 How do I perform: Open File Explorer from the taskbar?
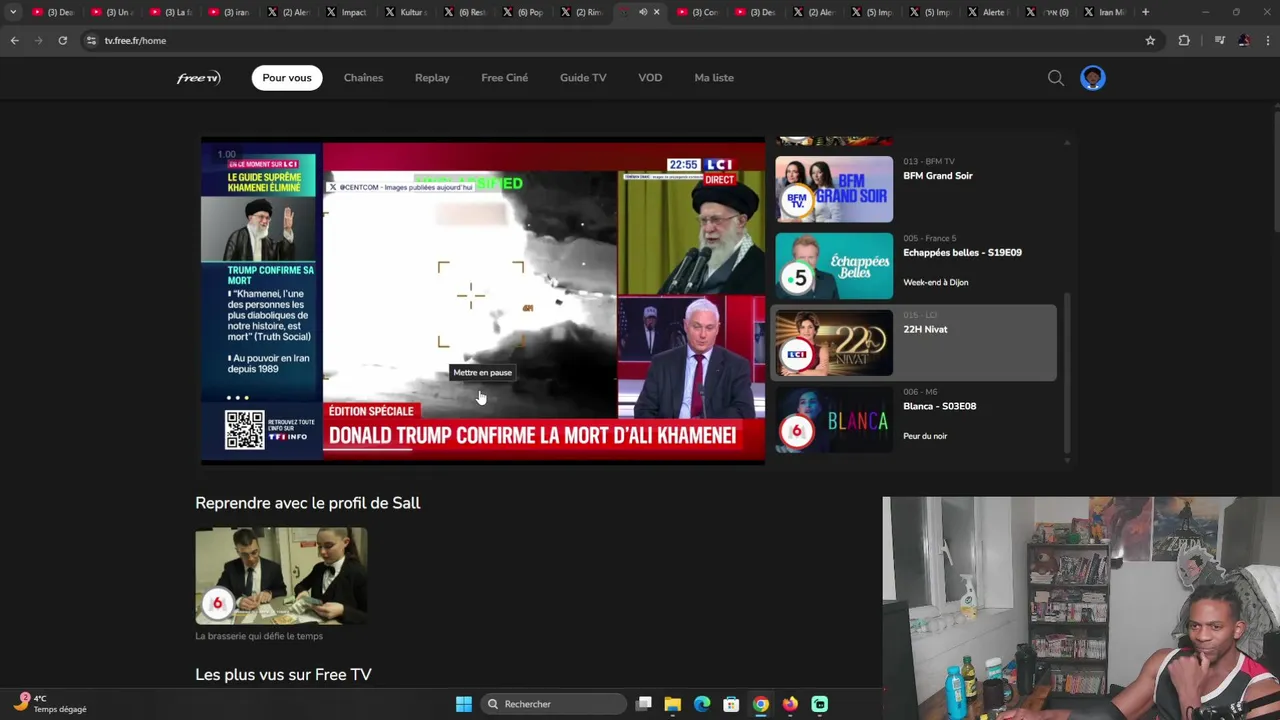click(673, 704)
